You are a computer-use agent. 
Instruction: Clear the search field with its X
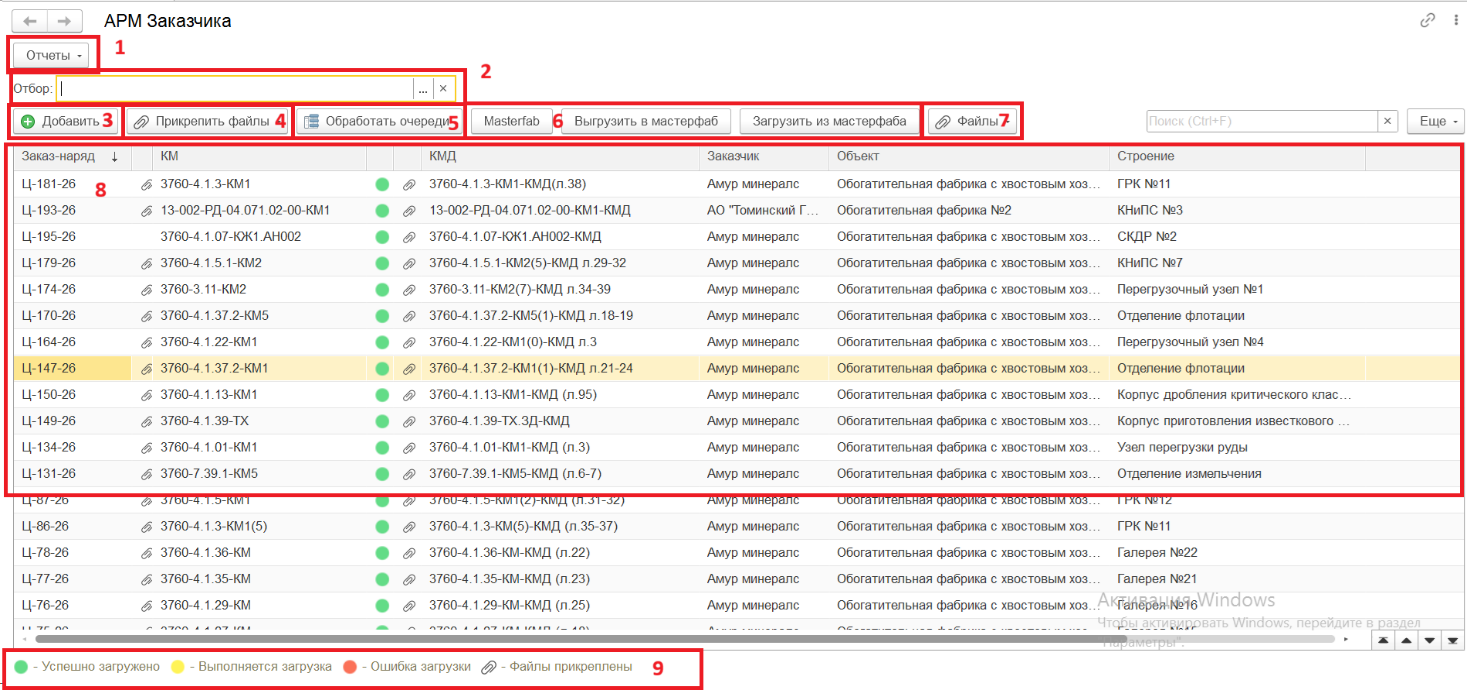[x=1387, y=121]
